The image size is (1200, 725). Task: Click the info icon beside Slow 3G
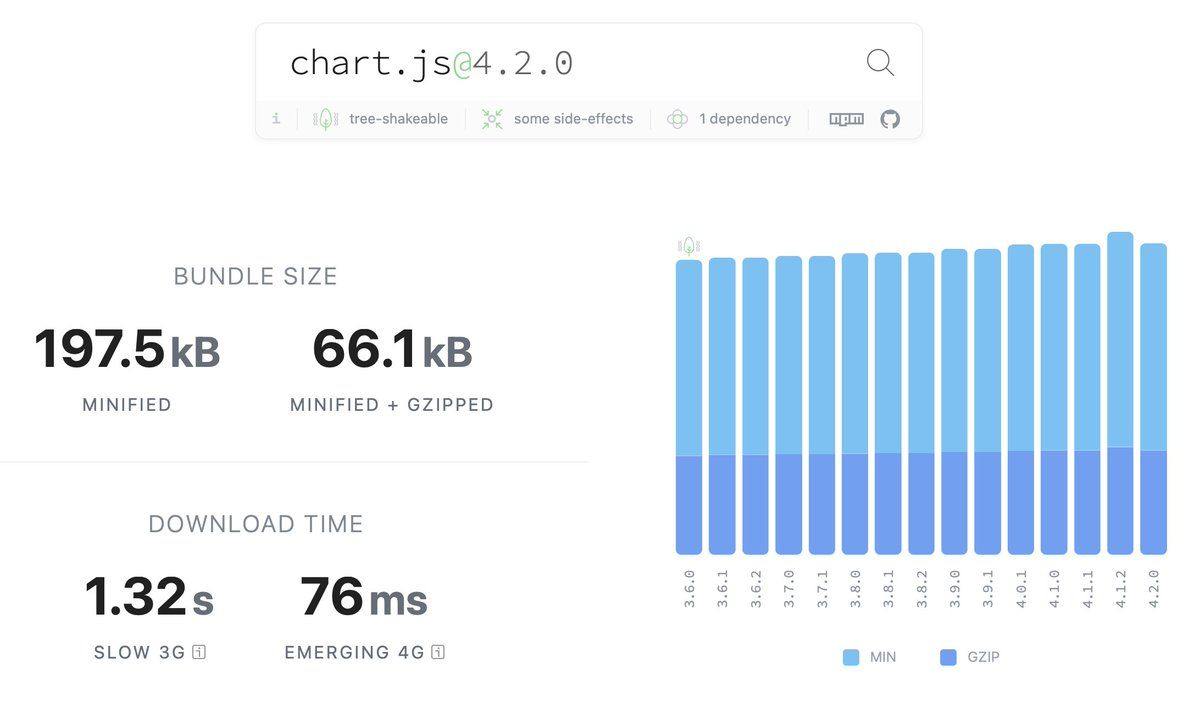coord(199,653)
